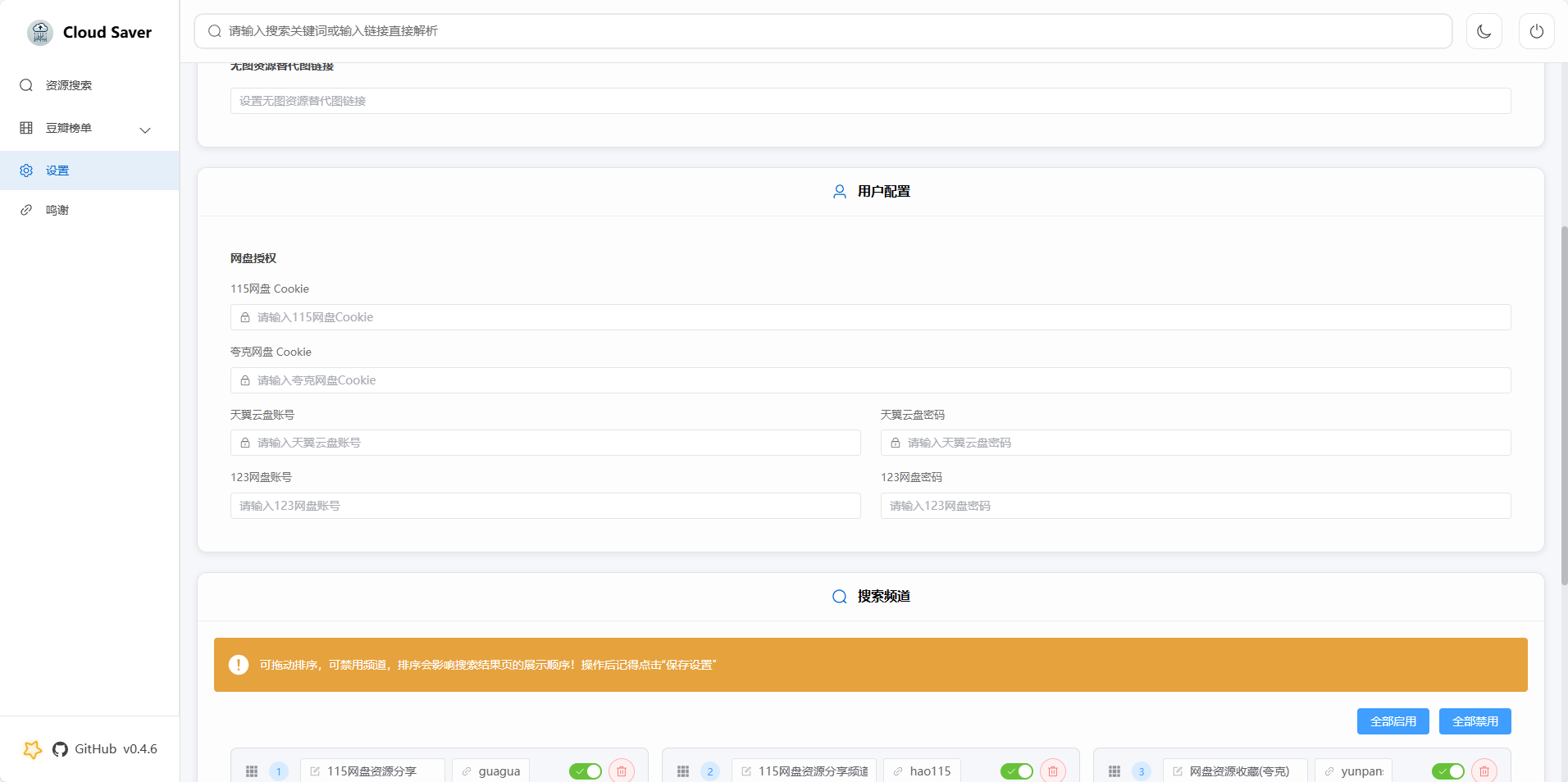This screenshot has height=782, width=1568.
Task: Click the lock icon in 天翼云盘账号 field
Action: 245,443
